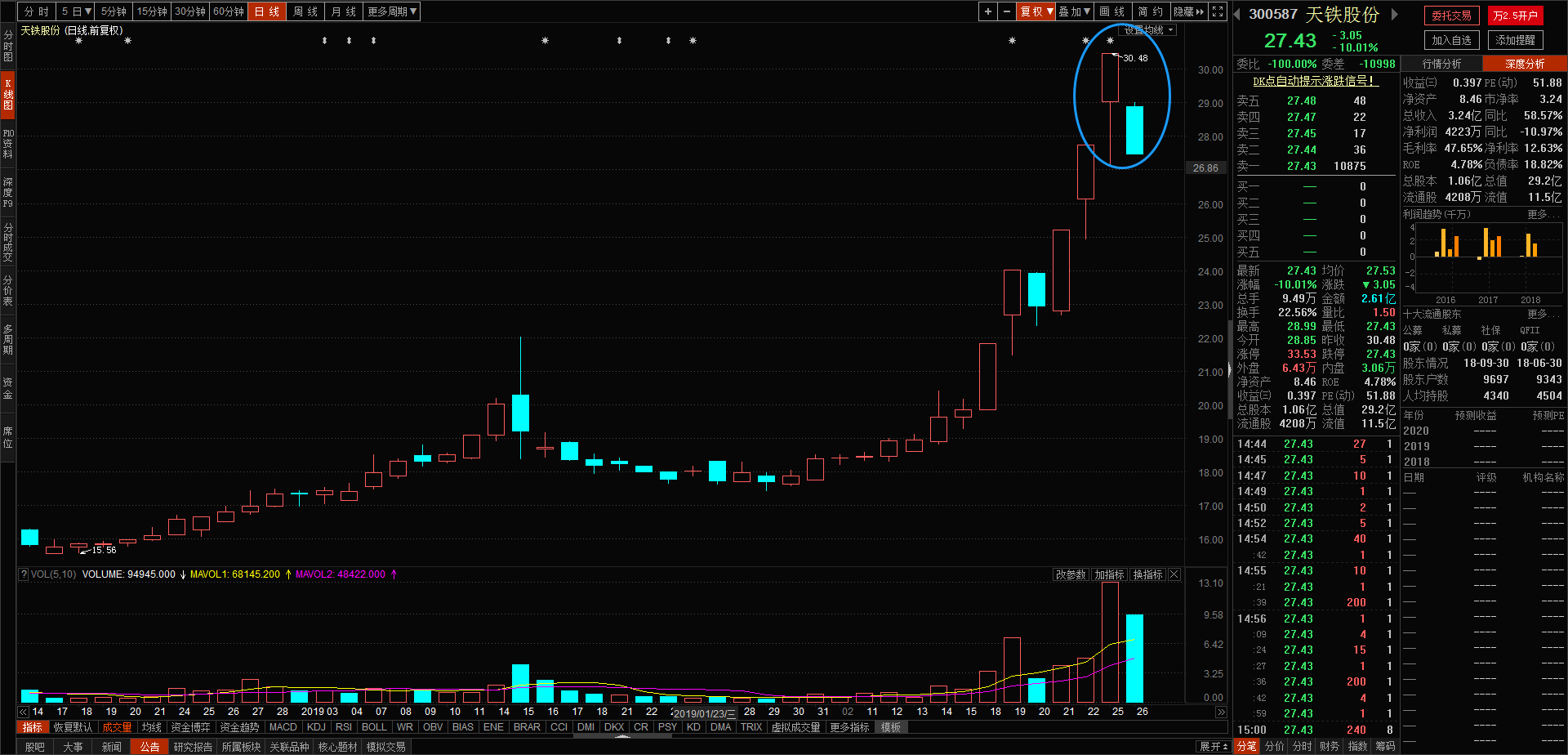Select BOLL indicator

[374, 727]
